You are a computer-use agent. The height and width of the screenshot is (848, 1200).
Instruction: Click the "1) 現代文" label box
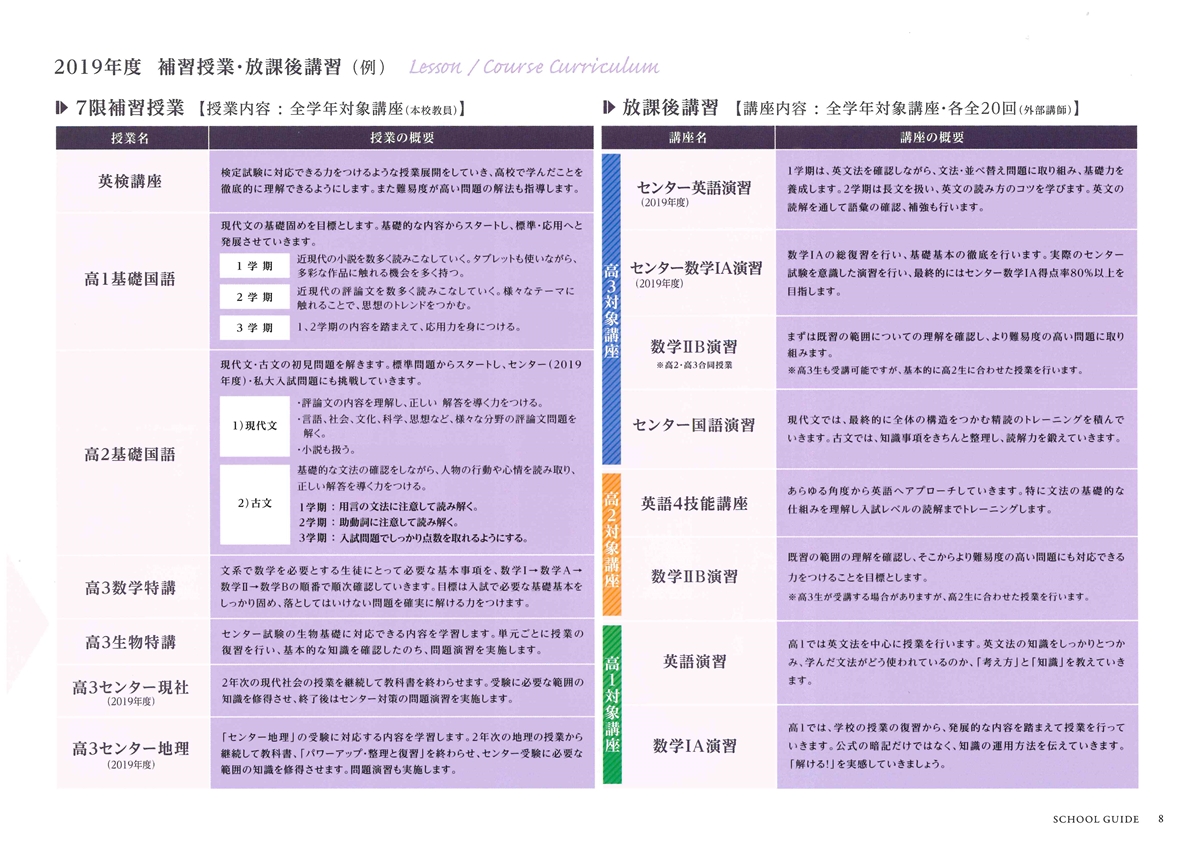pyautogui.click(x=254, y=425)
